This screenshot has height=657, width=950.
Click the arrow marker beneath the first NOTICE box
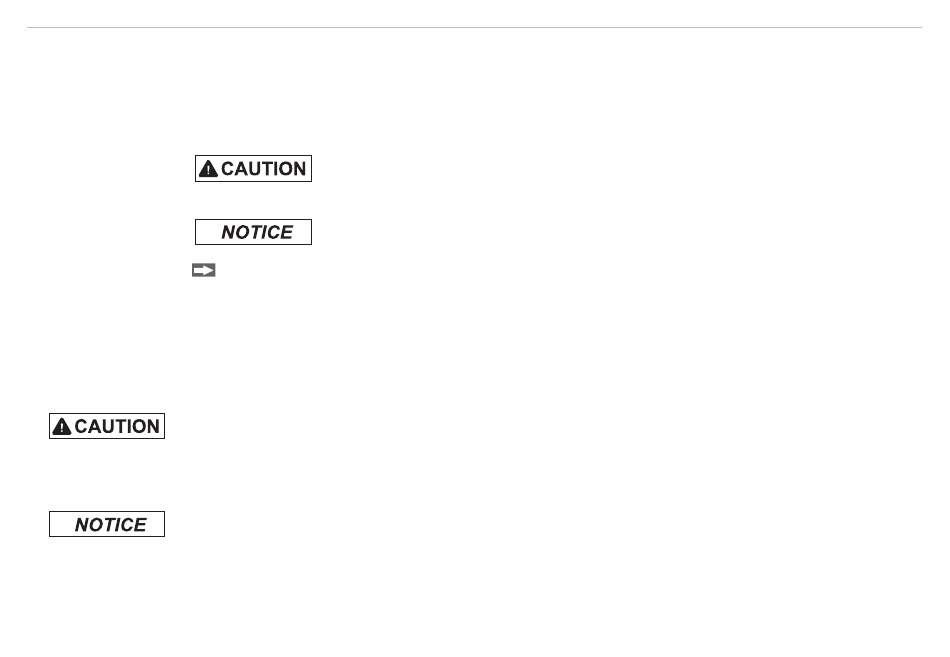pos(204,270)
